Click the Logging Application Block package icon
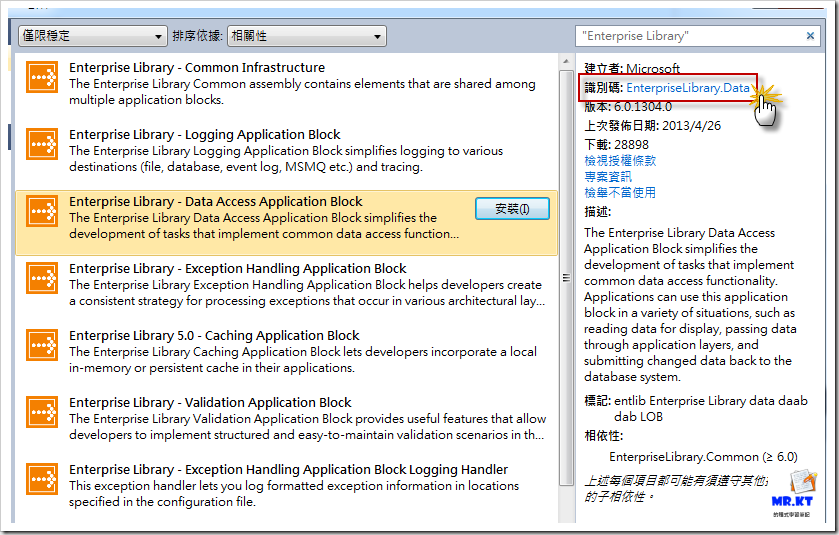The height and width of the screenshot is (535, 839). (42, 144)
